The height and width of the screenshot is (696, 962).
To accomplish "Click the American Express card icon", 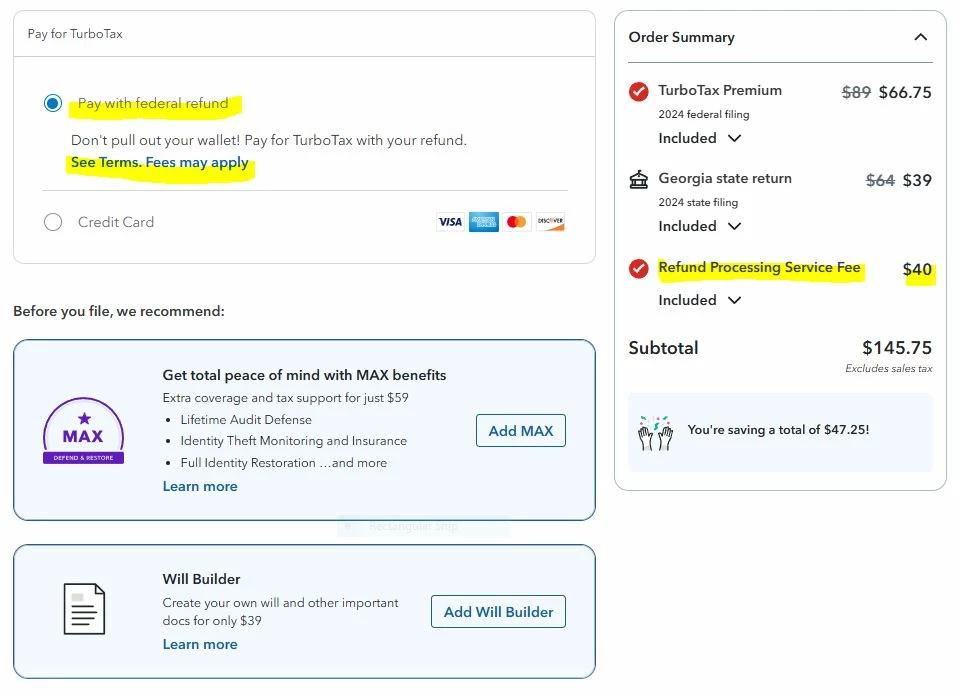I will 483,222.
